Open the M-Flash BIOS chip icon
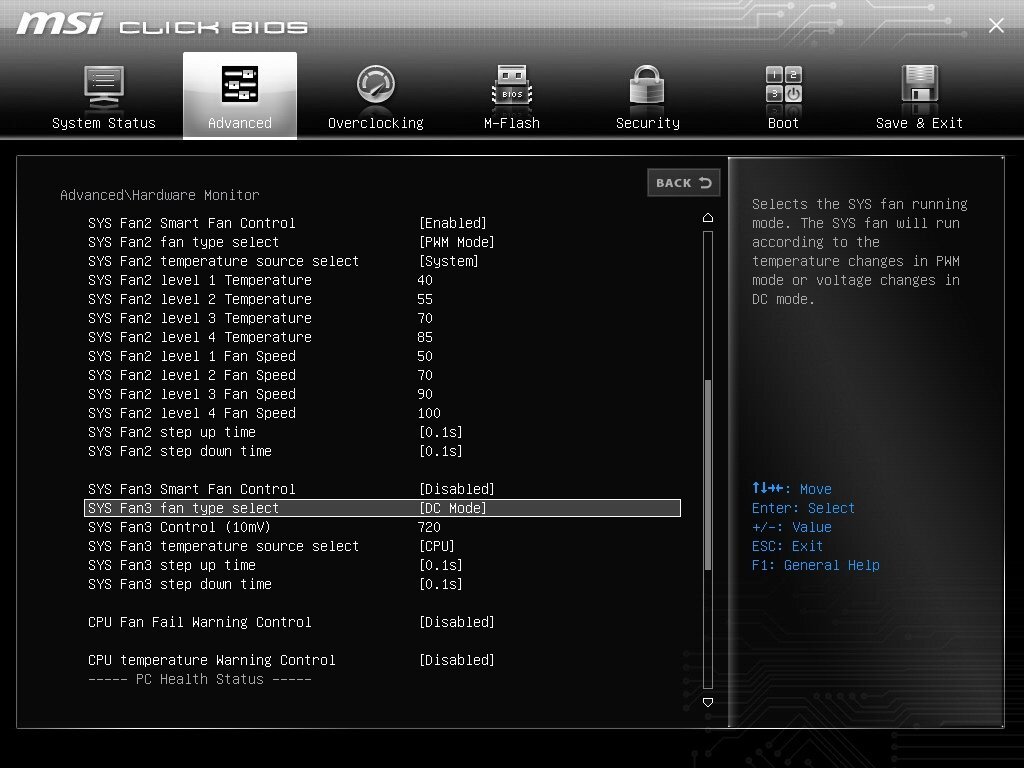The width and height of the screenshot is (1024, 768). (512, 86)
